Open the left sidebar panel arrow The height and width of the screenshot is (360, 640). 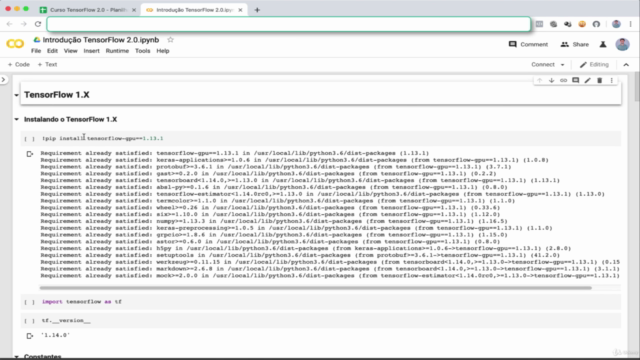point(4,80)
